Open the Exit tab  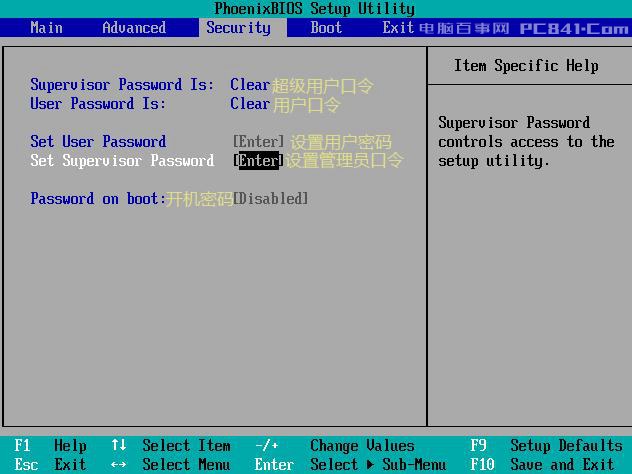[x=397, y=28]
